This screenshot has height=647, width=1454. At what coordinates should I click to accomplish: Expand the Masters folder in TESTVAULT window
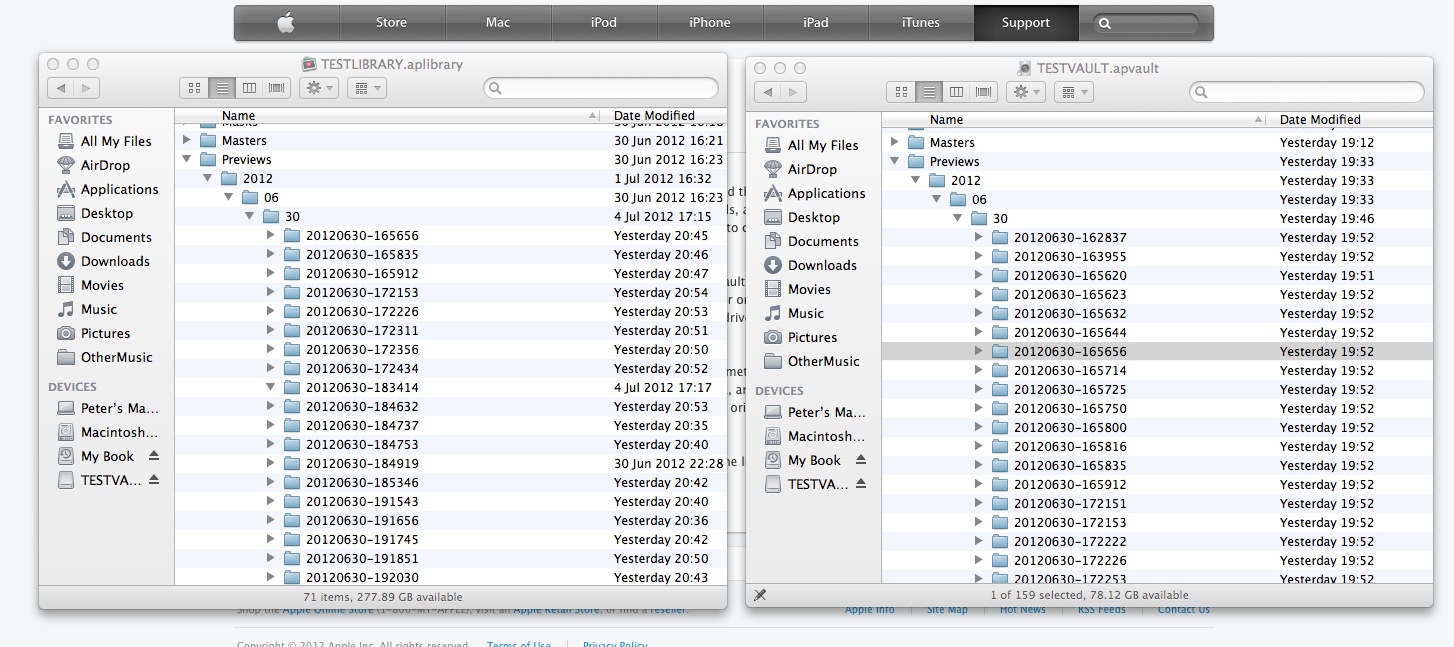(x=894, y=143)
